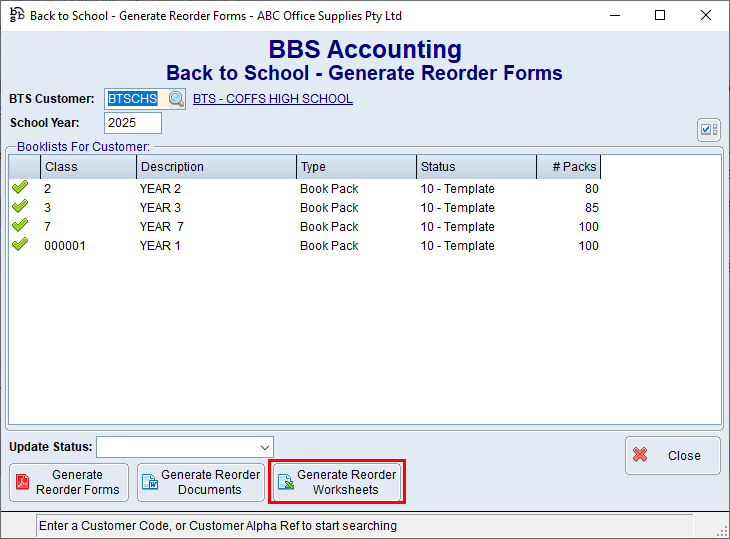
Task: Open the BTS - COFFS HIGH SCHOOL link
Action: [x=272, y=99]
